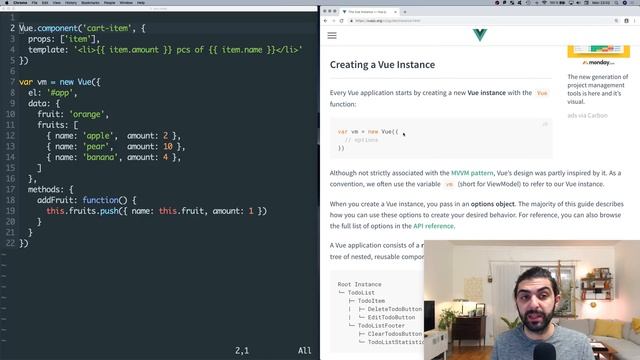Click the 'All' indicator in Vim status line
640x360 pixels.
(x=304, y=351)
